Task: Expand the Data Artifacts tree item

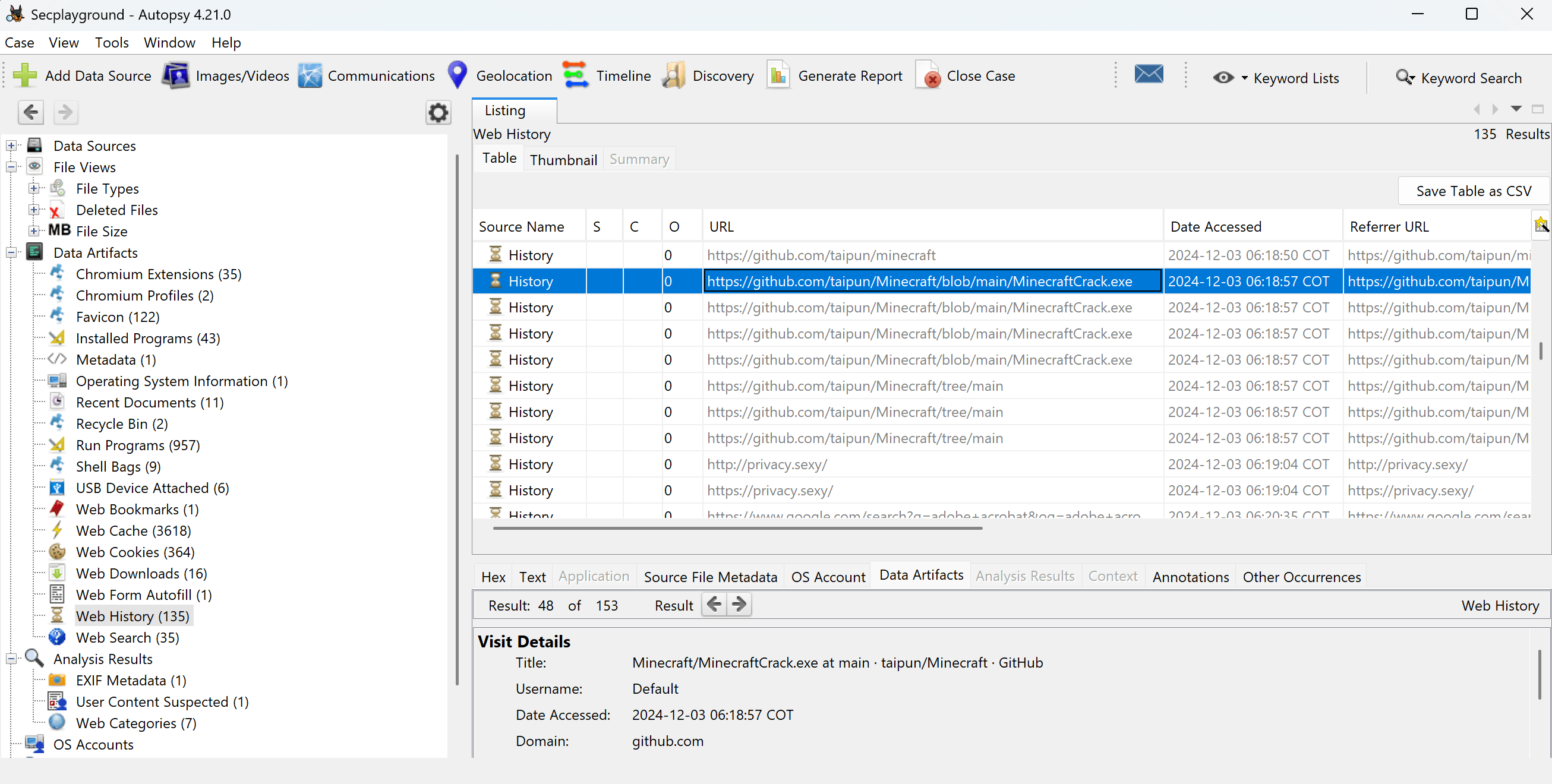Action: pos(11,253)
